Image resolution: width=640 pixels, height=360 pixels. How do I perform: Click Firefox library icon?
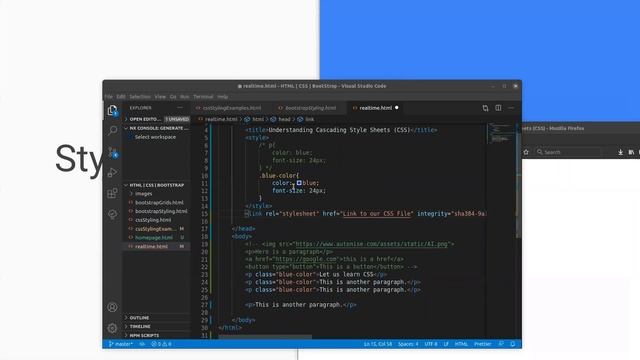point(631,152)
